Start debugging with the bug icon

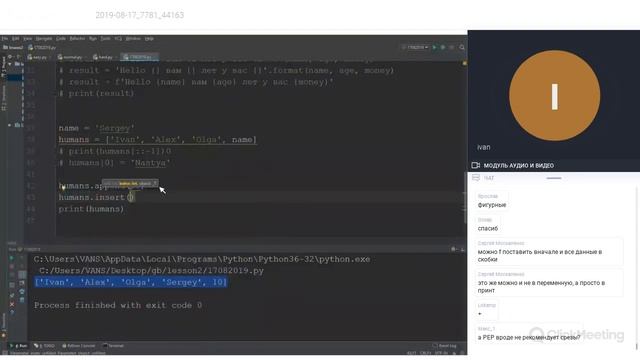pos(443,47)
